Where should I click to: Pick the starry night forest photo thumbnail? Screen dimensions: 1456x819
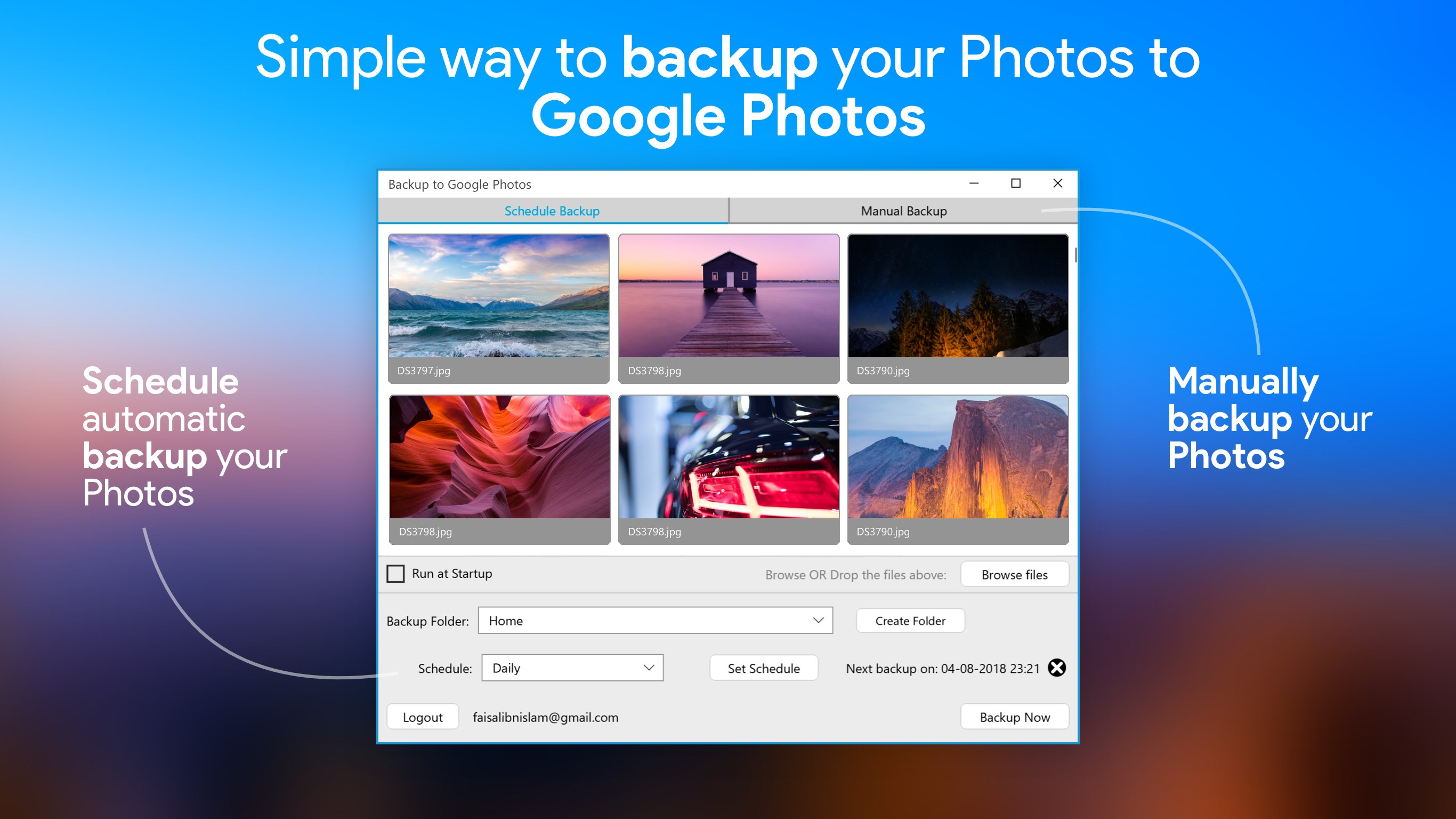point(958,296)
